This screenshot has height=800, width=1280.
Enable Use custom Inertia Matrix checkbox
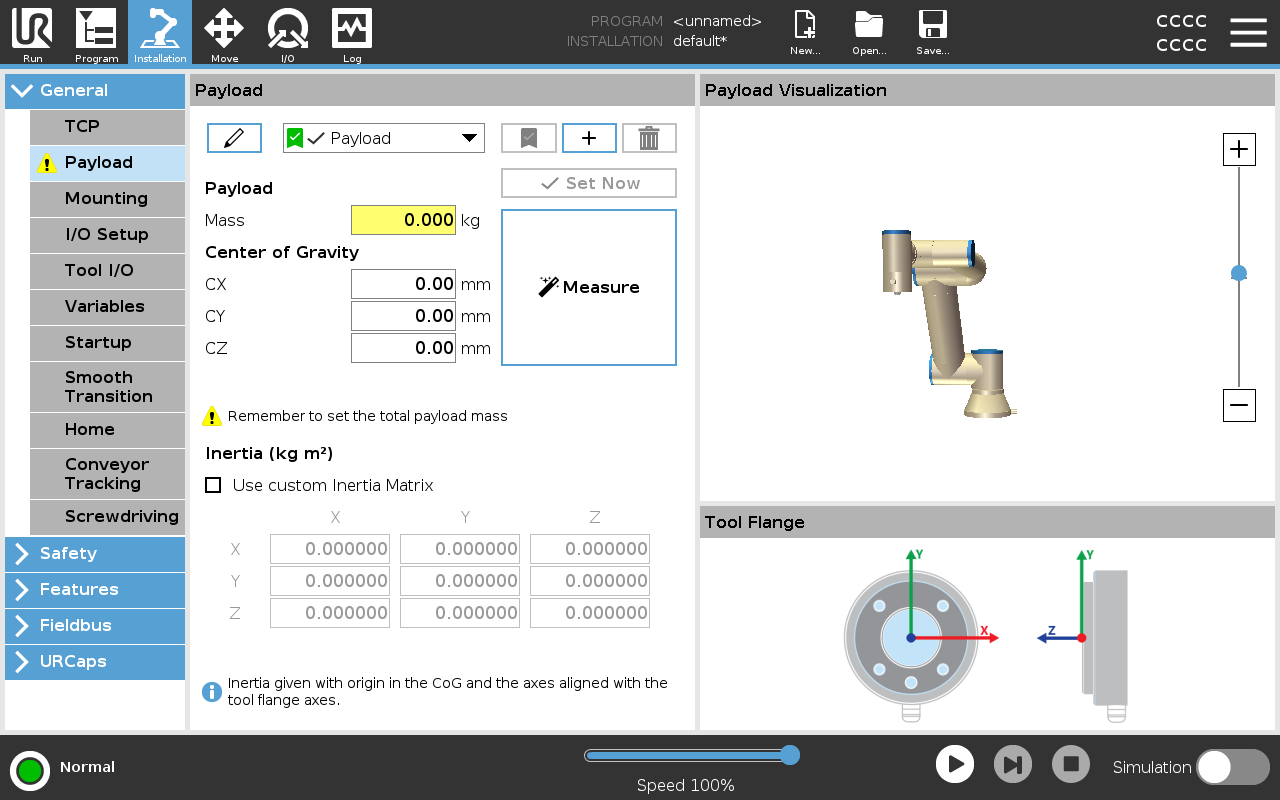(x=213, y=485)
